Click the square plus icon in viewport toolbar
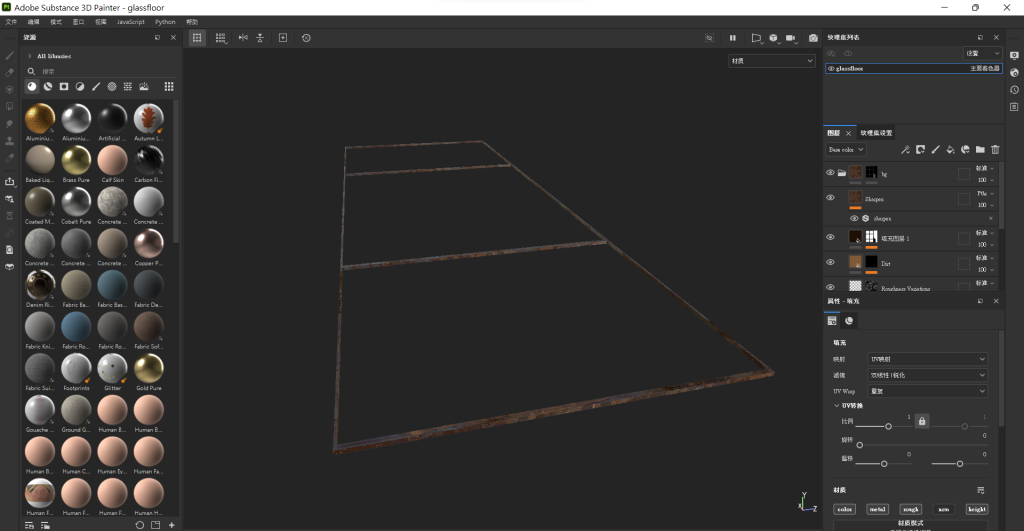The width and height of the screenshot is (1024, 531). 283,38
